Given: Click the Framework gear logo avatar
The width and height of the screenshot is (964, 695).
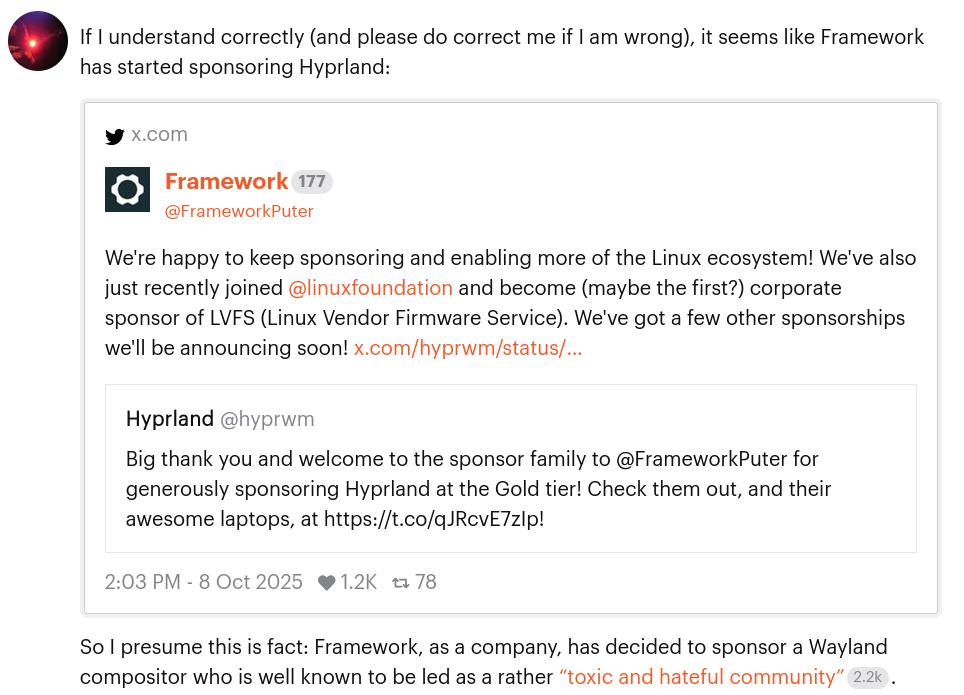Looking at the screenshot, I should tap(127, 189).
